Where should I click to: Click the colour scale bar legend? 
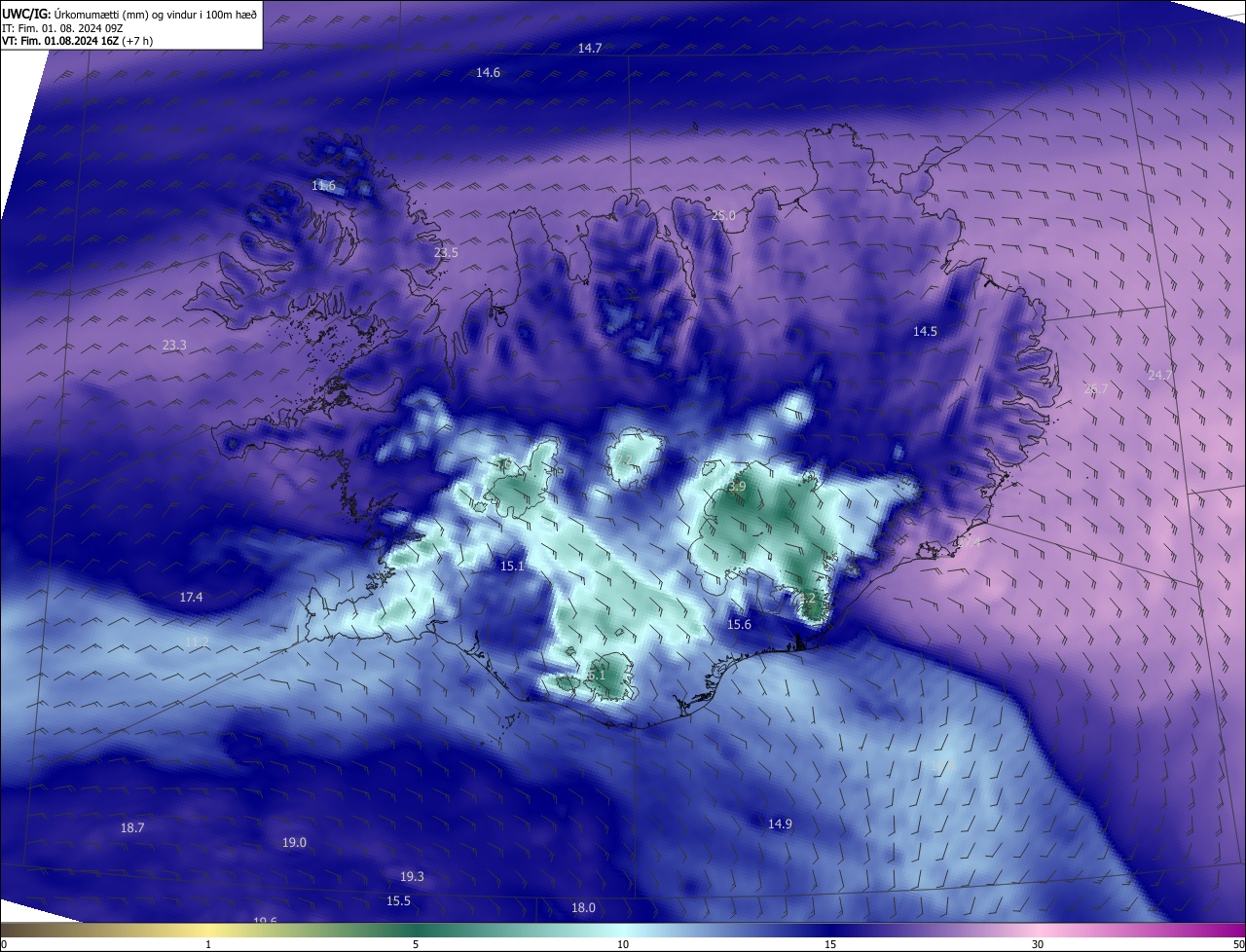(x=623, y=930)
